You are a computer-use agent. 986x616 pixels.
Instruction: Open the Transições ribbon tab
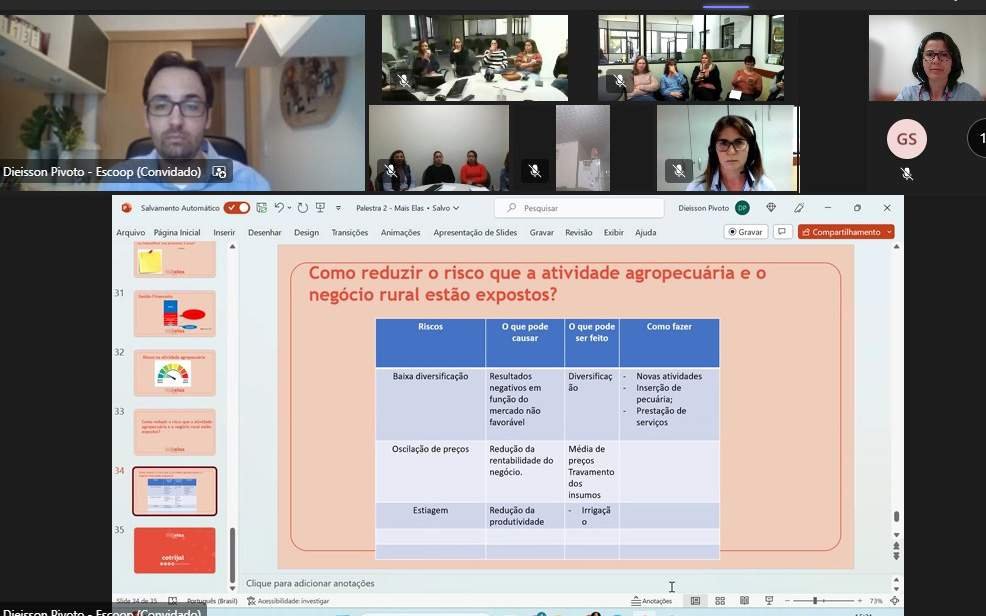[349, 233]
